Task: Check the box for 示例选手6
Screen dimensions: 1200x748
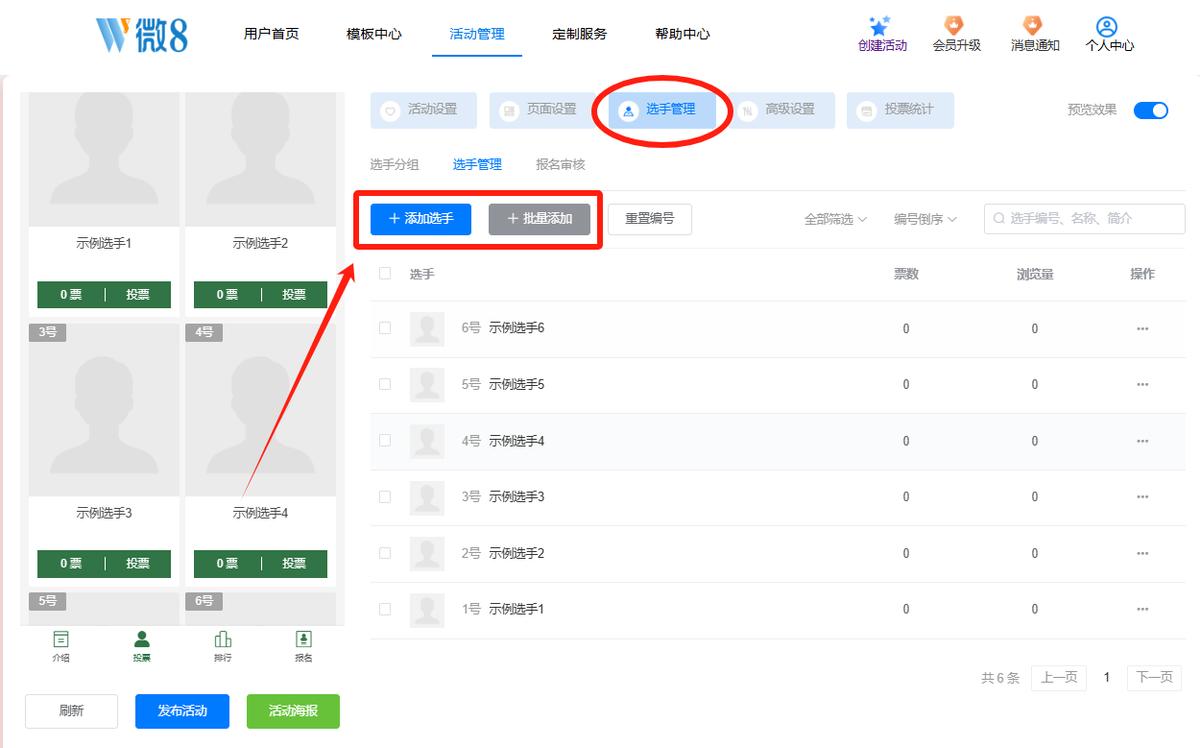Action: pyautogui.click(x=385, y=328)
